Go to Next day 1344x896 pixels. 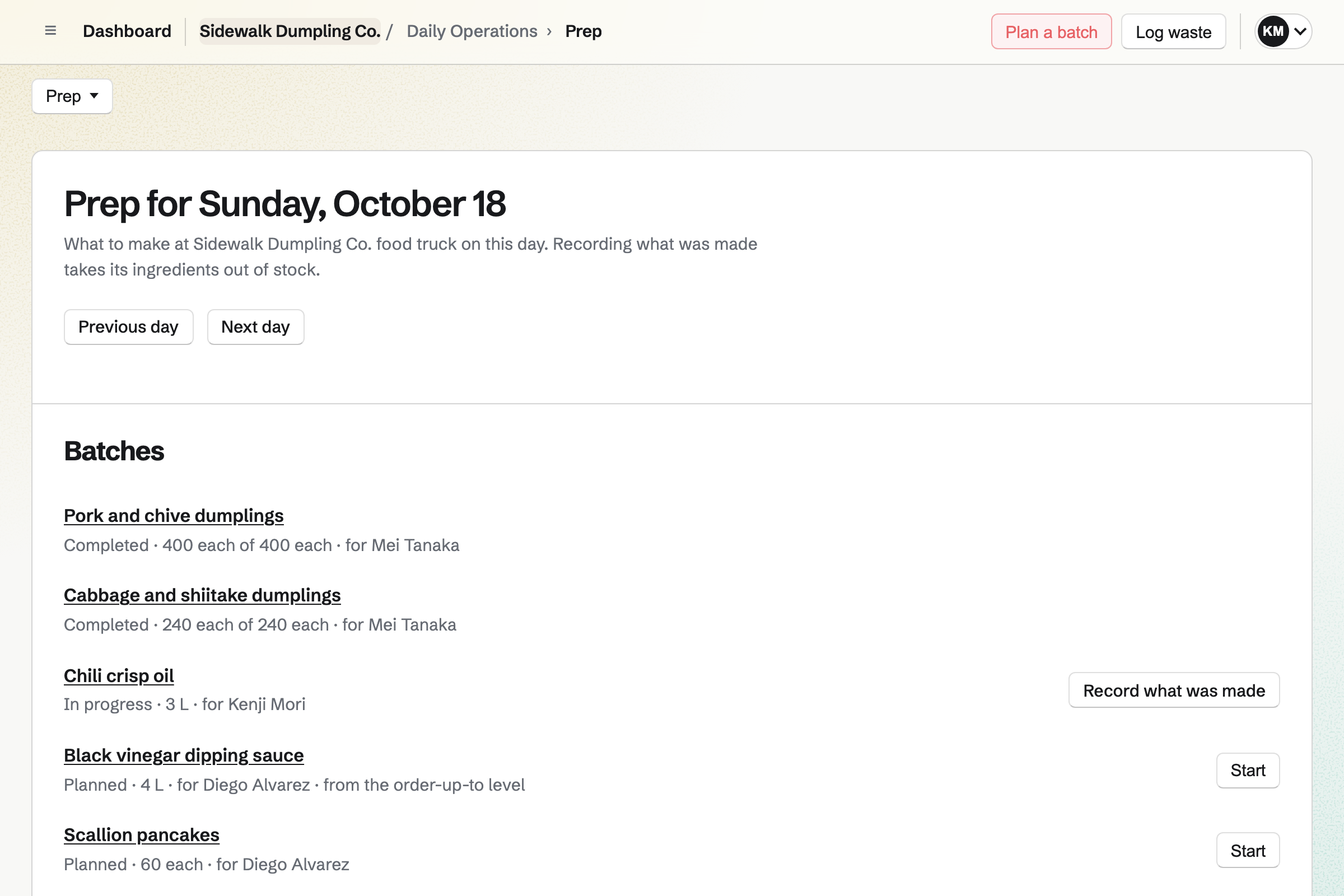coord(255,327)
